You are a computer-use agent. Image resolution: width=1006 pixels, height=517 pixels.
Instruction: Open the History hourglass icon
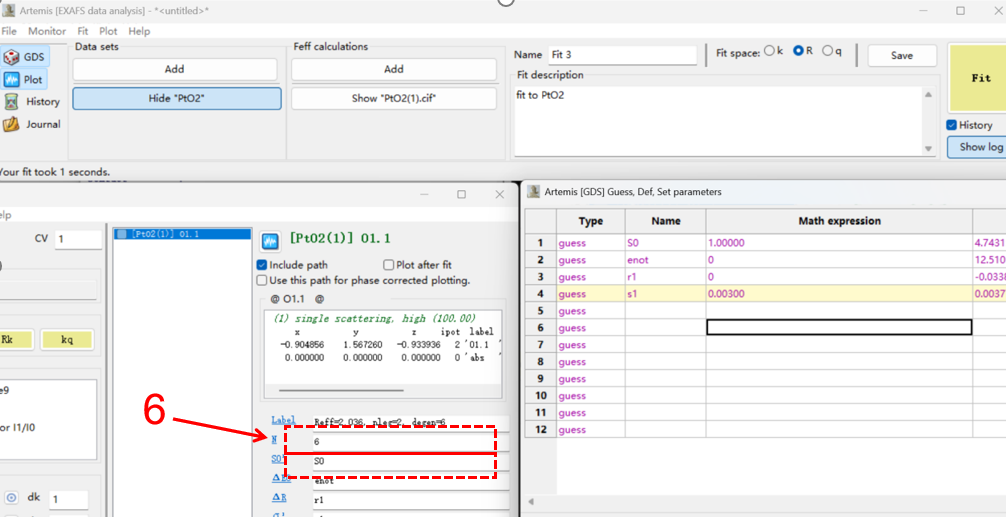pos(11,101)
